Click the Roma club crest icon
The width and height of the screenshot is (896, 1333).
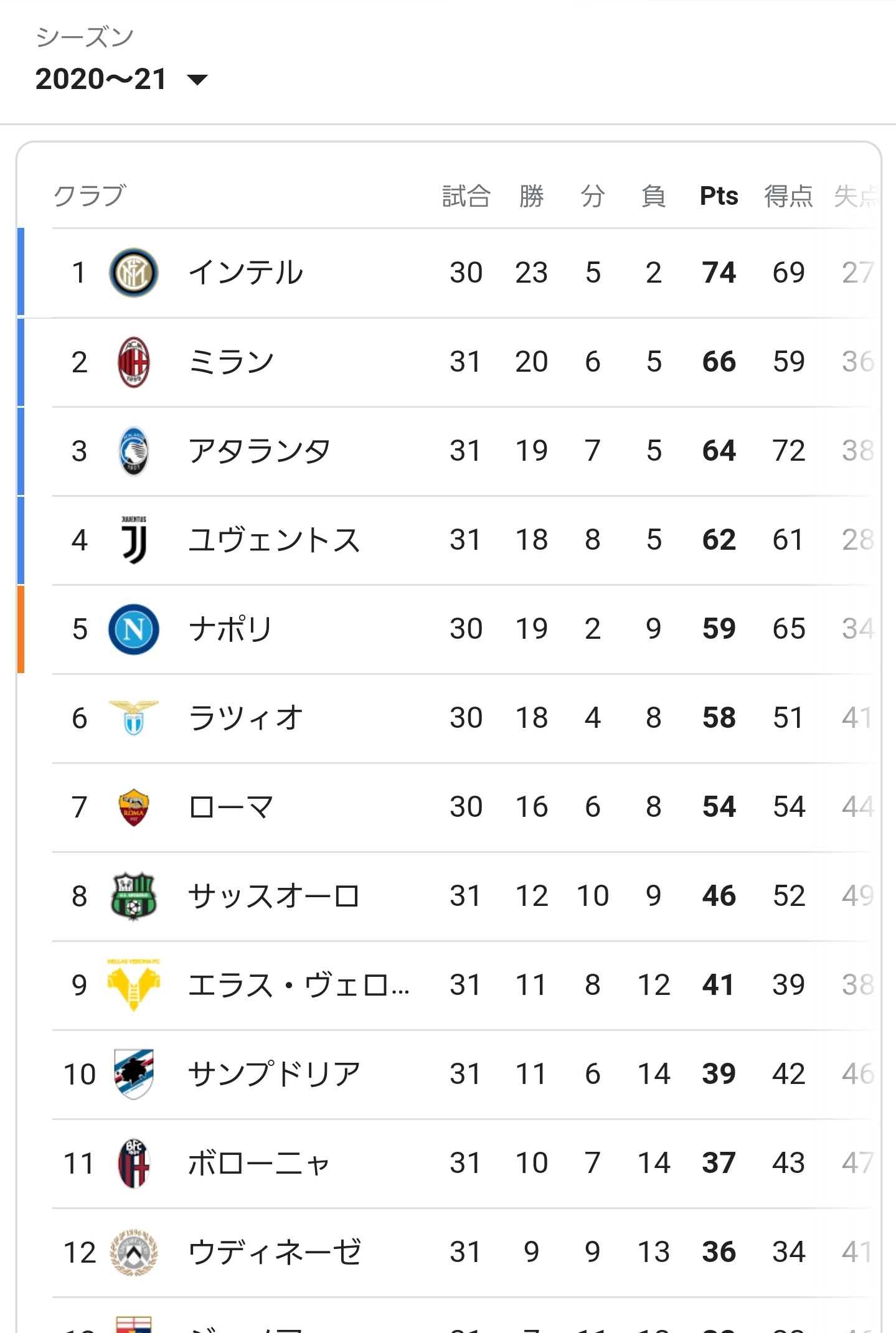click(x=133, y=807)
